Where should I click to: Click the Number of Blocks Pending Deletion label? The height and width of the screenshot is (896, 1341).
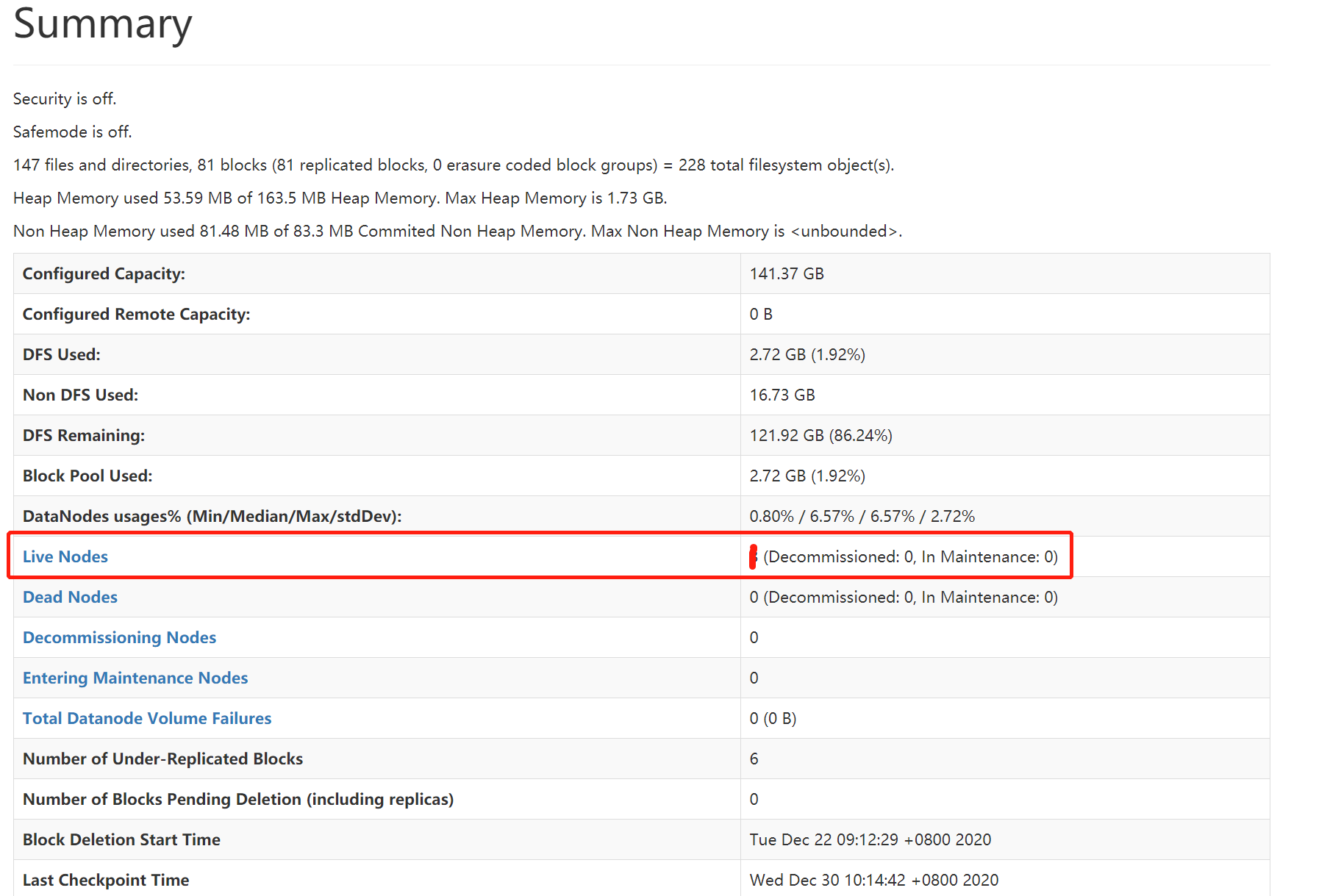(237, 799)
